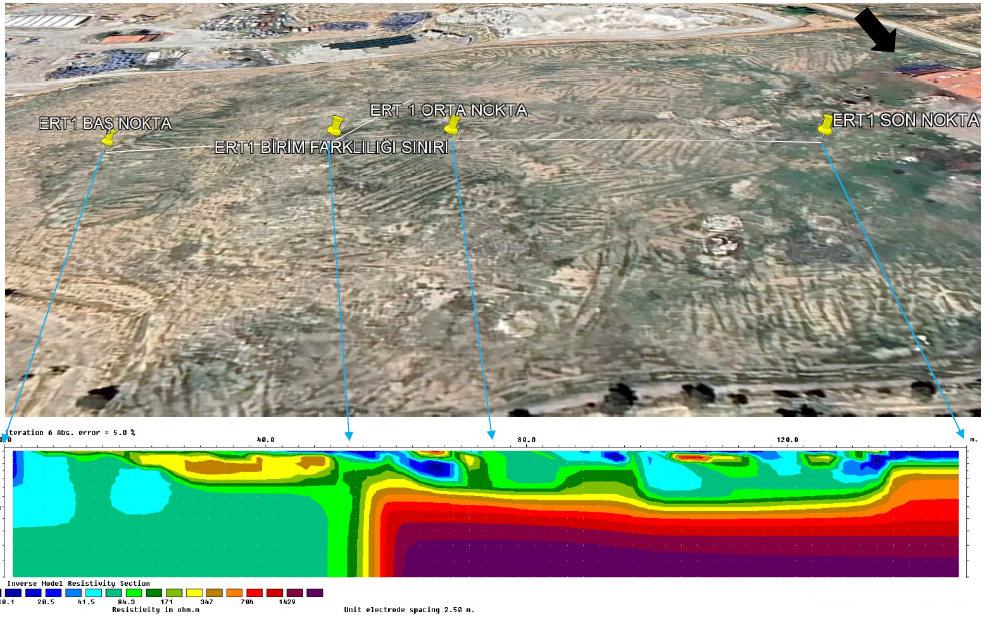The image size is (1007, 642).
Task: Select the darkest purple legend swatch
Action: pos(315,593)
